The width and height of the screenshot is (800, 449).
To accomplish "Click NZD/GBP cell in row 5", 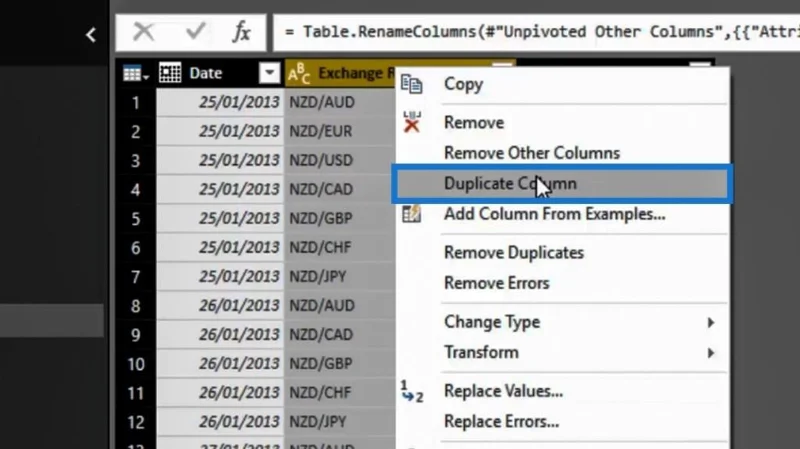I will click(x=340, y=218).
